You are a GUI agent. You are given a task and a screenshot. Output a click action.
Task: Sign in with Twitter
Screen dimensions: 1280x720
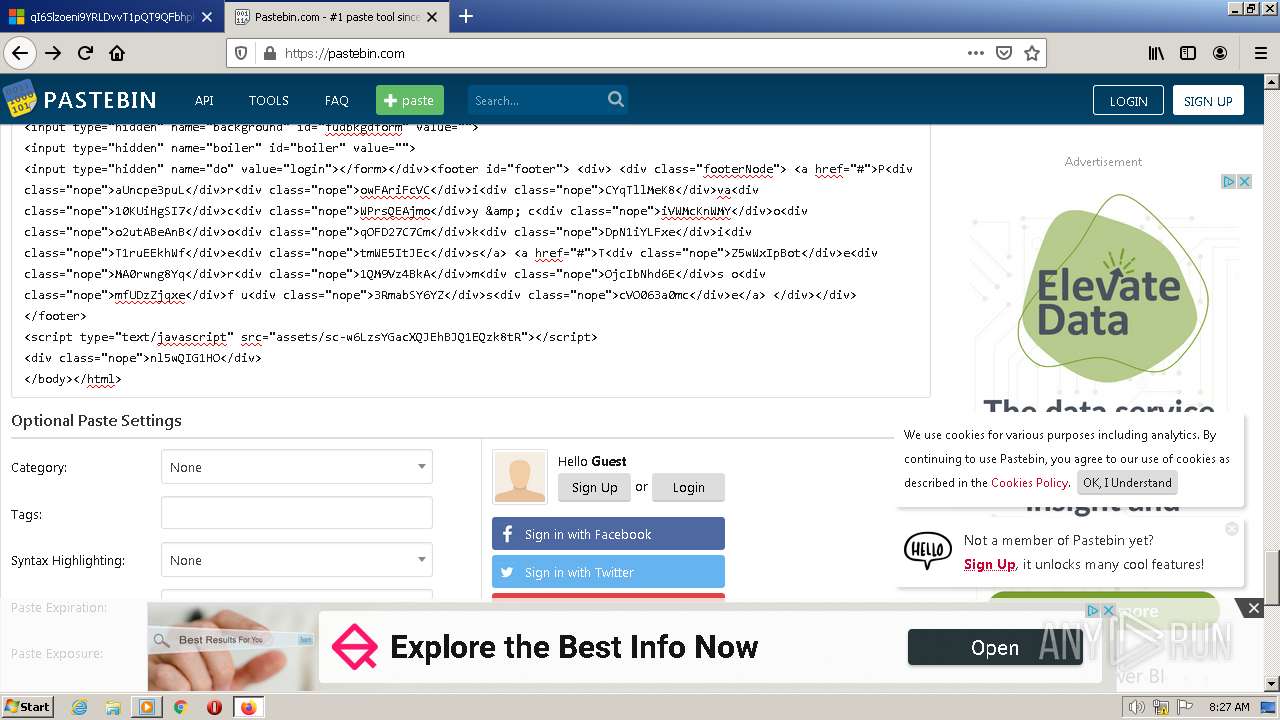click(608, 572)
